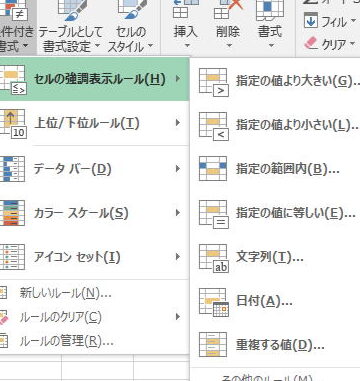Viewport: 360px width, 381px height.
Task: Open 挿入 dropdown arrow
Action: point(186,45)
